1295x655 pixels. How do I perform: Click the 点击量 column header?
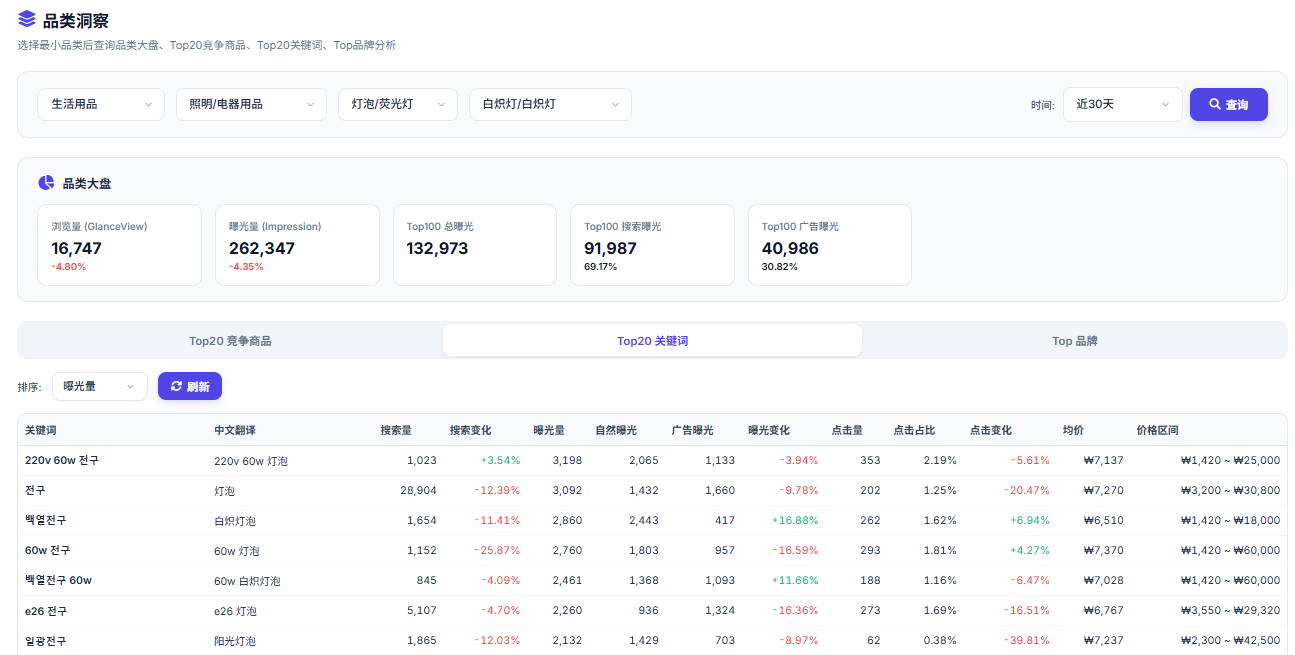848,430
